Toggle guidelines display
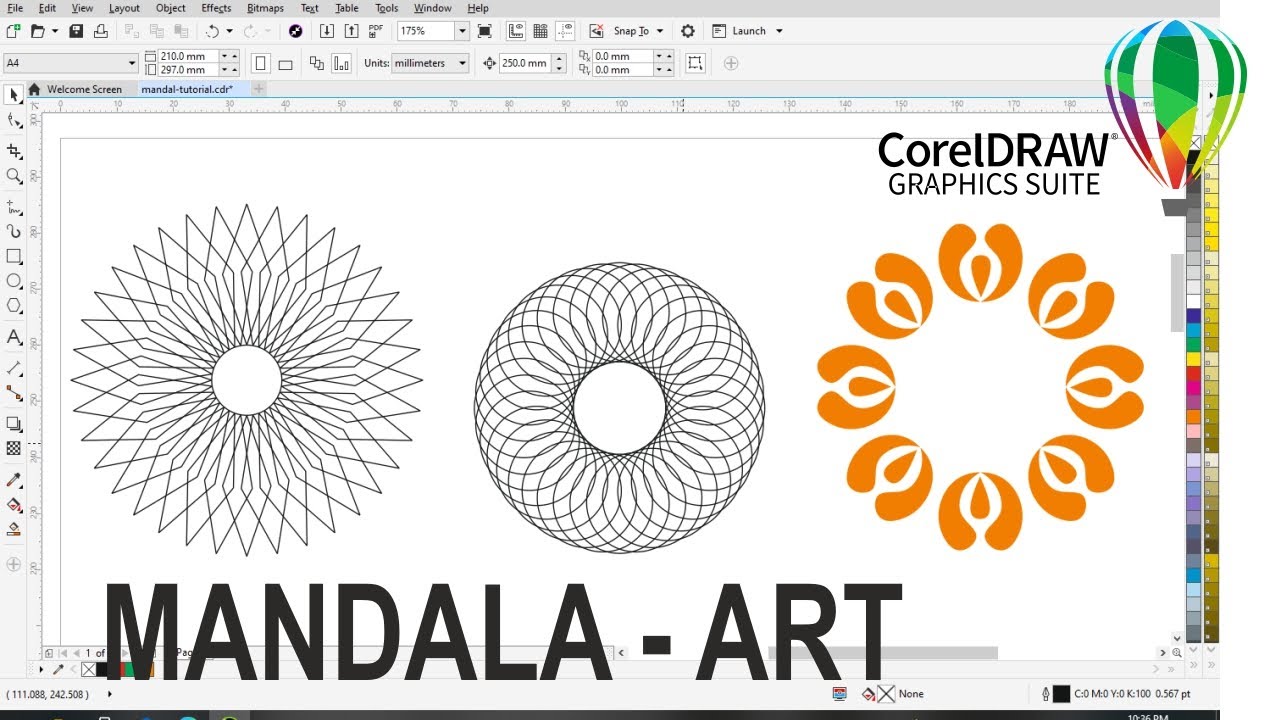This screenshot has height=720, width=1280. point(565,31)
